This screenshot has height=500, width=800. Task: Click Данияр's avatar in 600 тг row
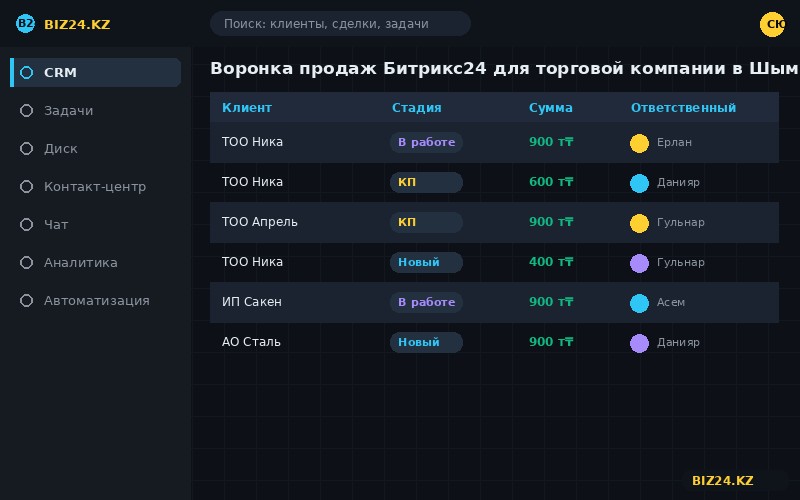(x=639, y=183)
